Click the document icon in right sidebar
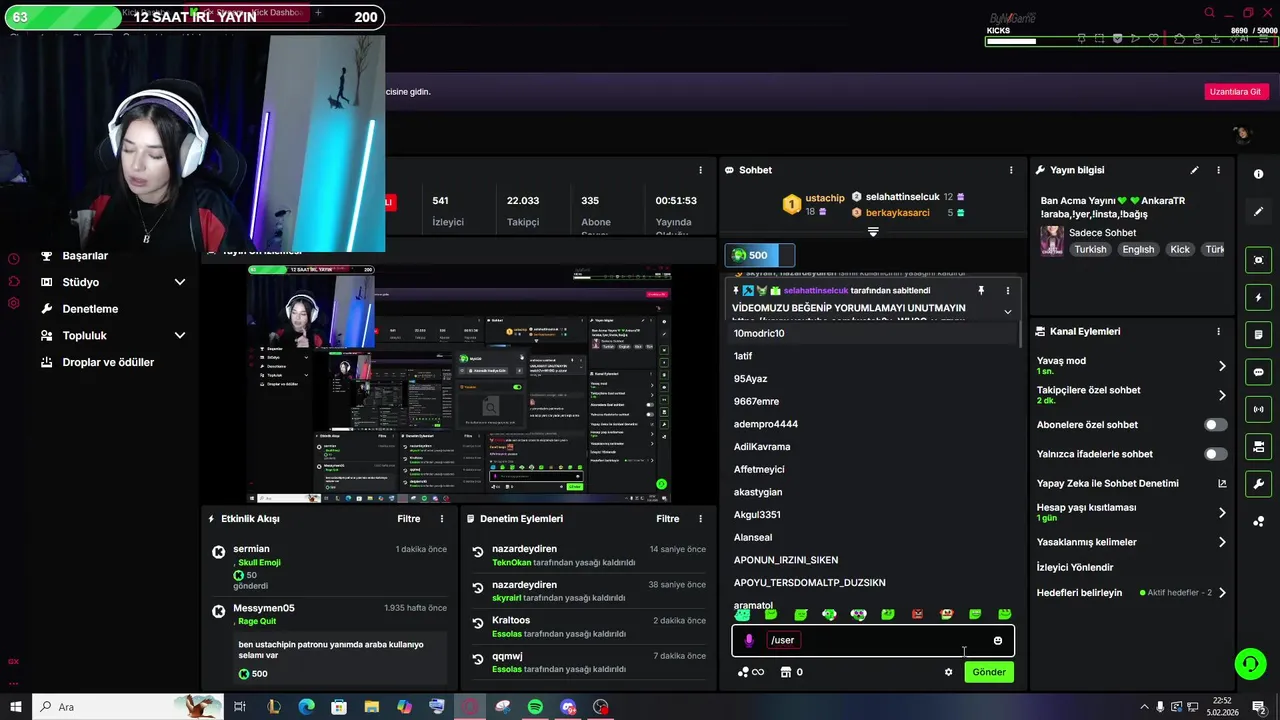This screenshot has width=1280, height=720. 1258,334
